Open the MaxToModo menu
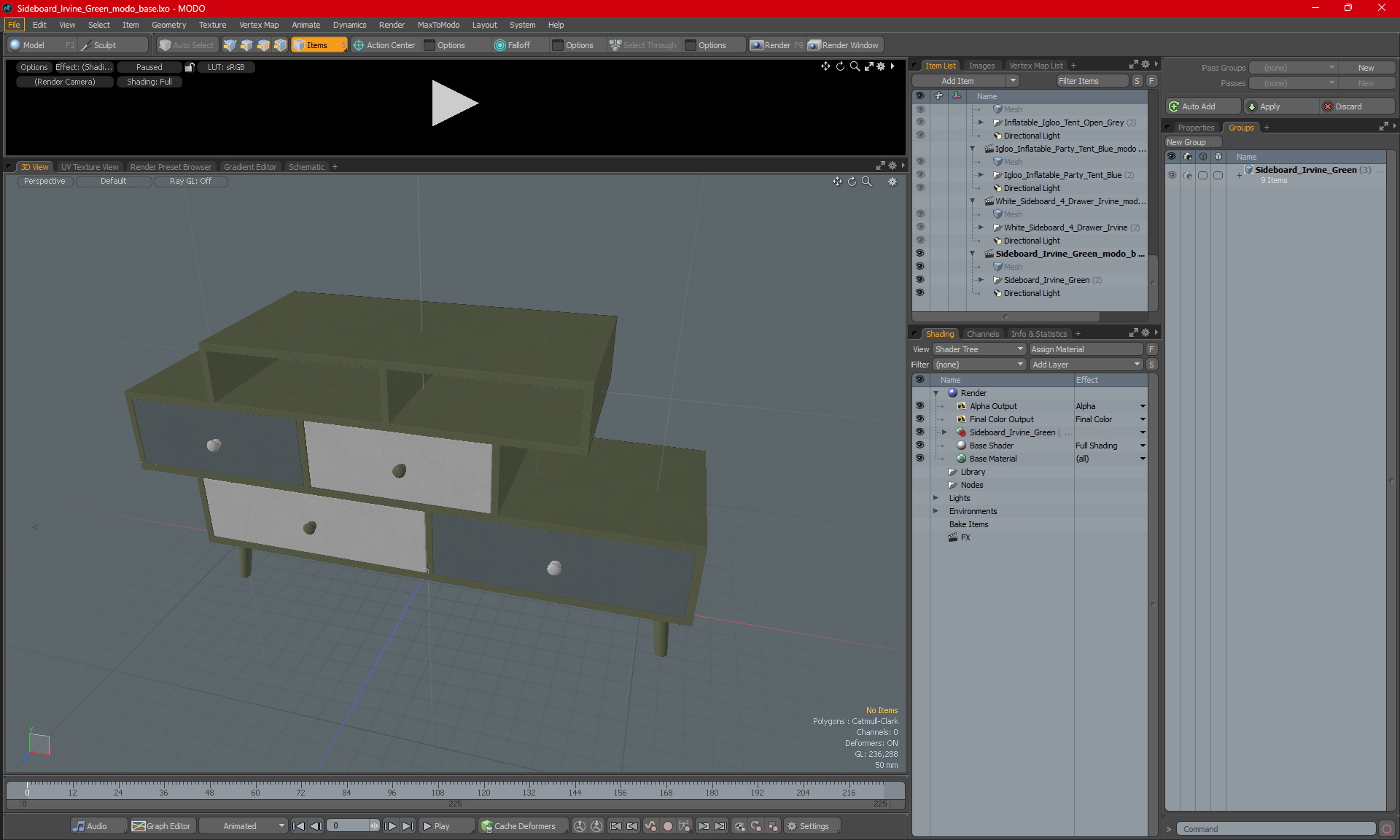The image size is (1400, 840). point(438,25)
